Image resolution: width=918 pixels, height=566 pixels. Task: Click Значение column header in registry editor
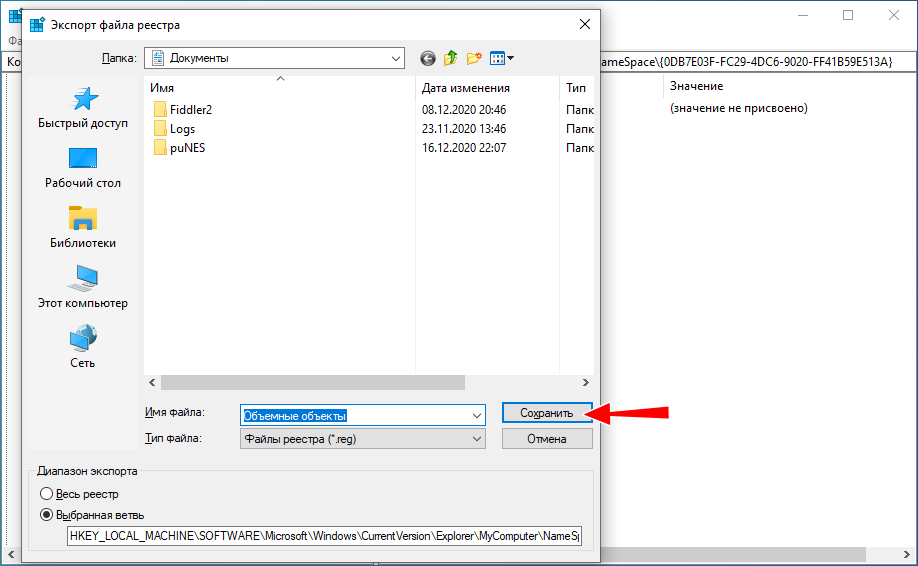click(696, 86)
